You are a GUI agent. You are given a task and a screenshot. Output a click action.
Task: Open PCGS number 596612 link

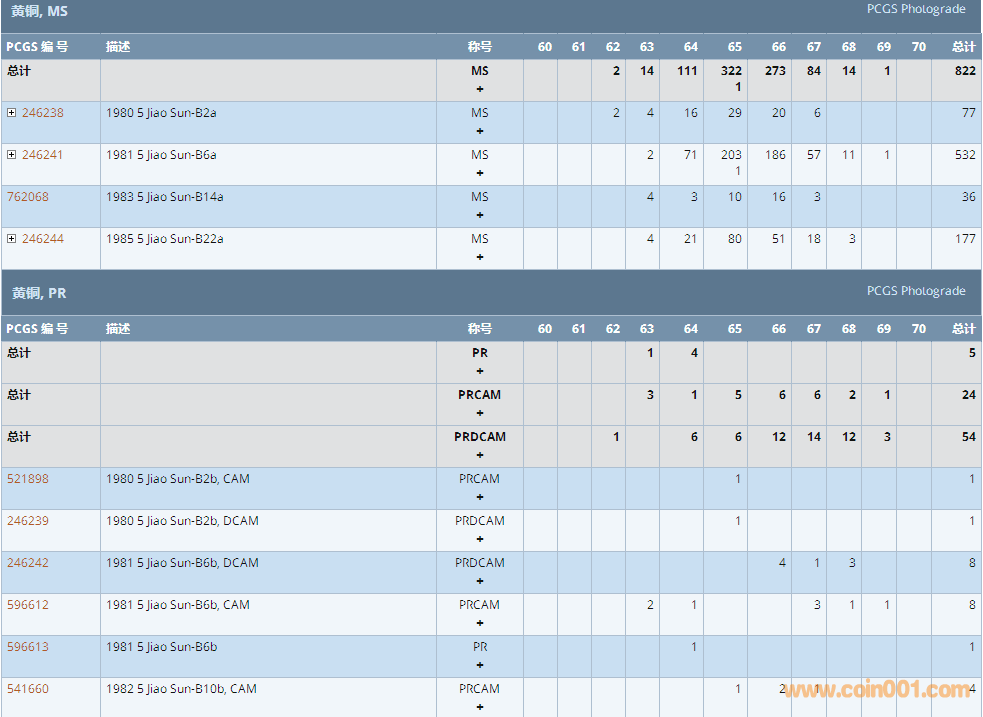click(x=28, y=605)
